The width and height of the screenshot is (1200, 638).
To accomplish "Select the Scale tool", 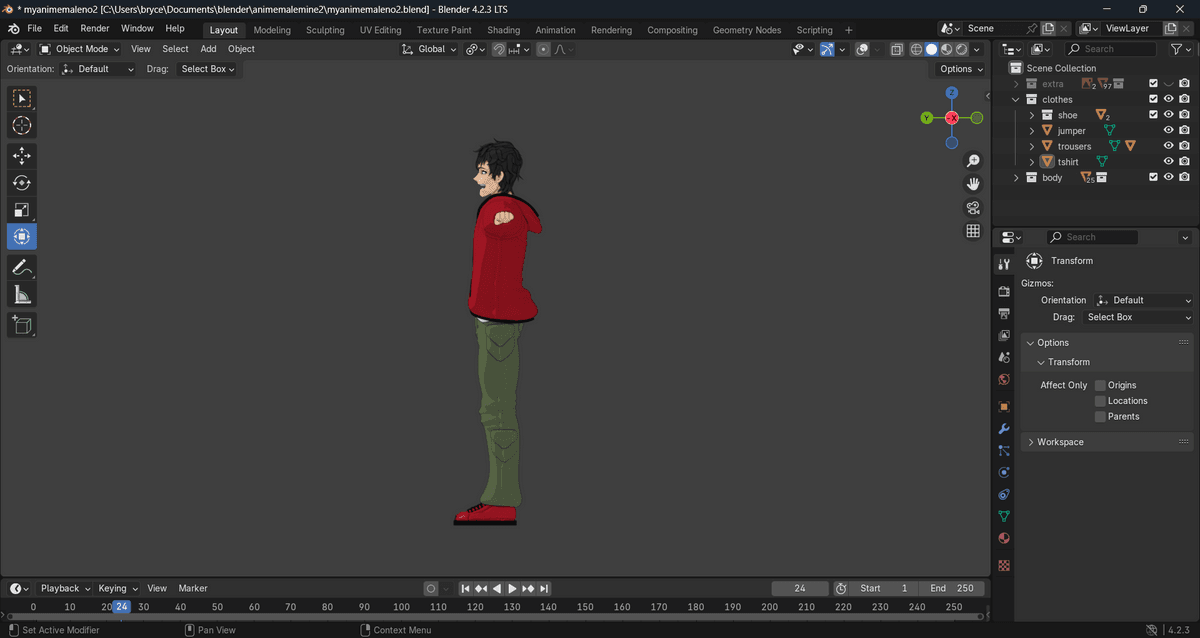I will point(22,210).
